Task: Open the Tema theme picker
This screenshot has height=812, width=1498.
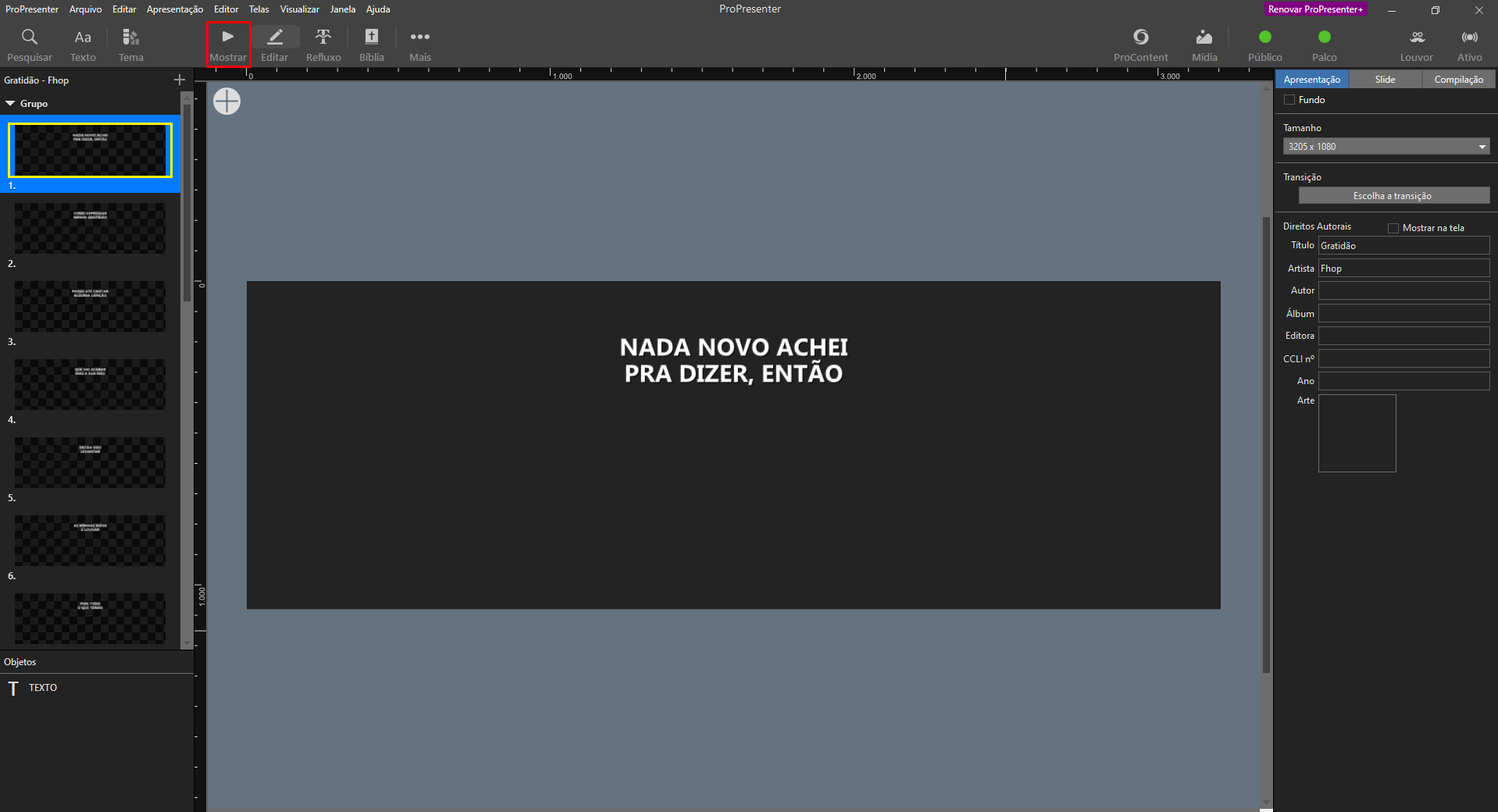Action: [130, 45]
